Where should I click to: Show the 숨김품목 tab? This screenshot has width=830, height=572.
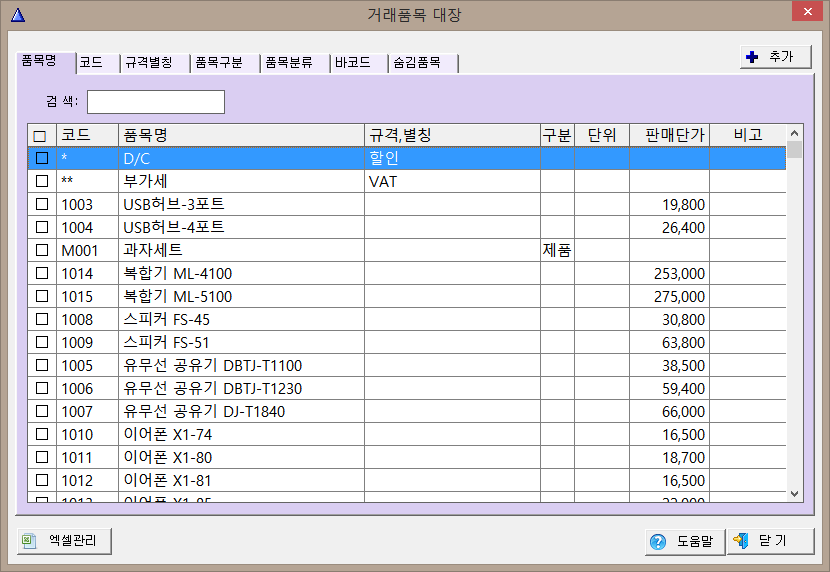click(423, 63)
